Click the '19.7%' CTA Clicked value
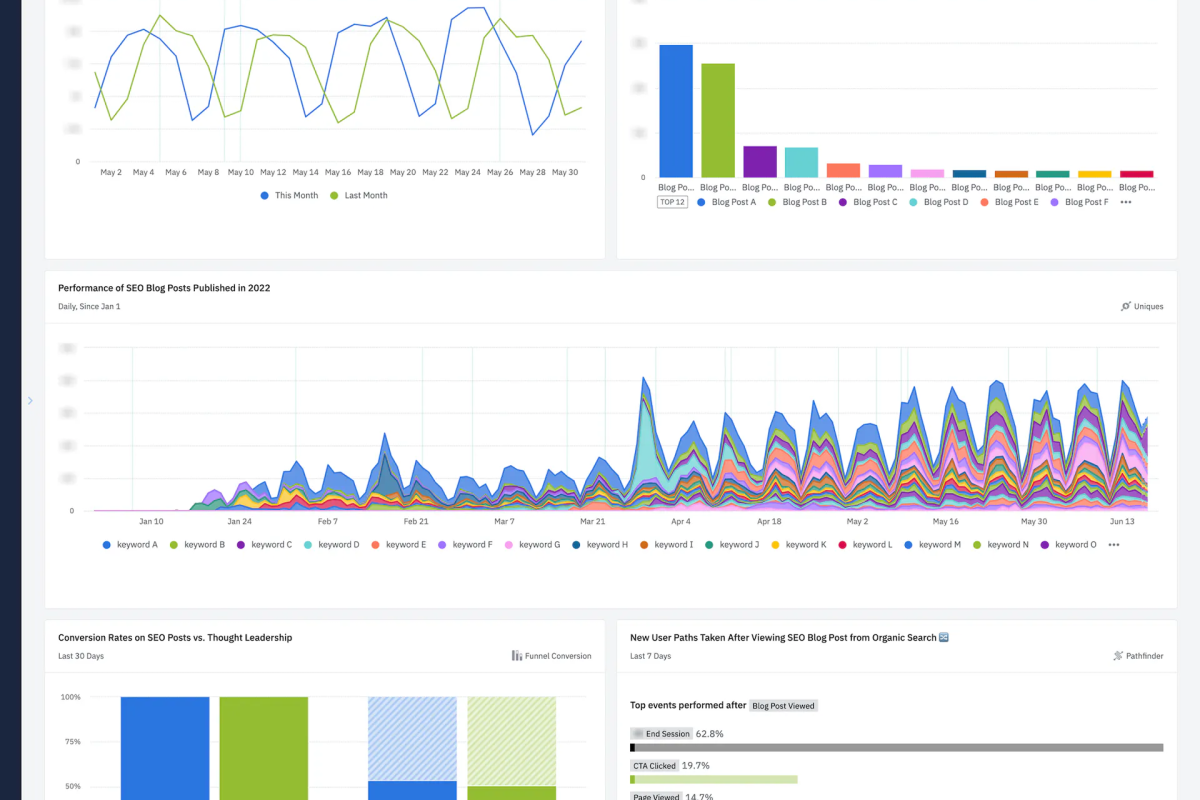1200x800 pixels. 696,766
